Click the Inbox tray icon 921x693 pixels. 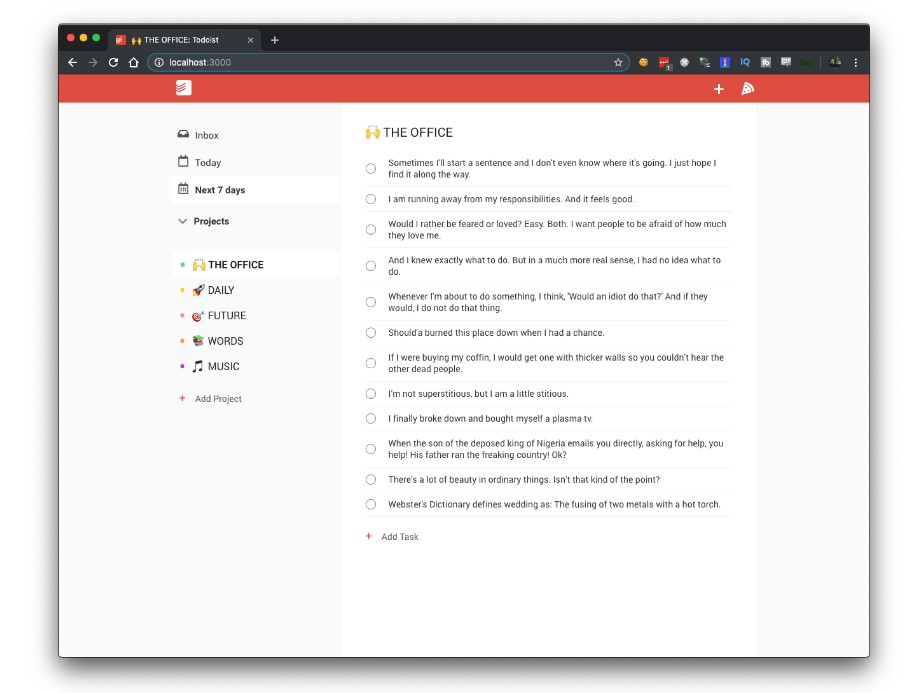coord(183,135)
